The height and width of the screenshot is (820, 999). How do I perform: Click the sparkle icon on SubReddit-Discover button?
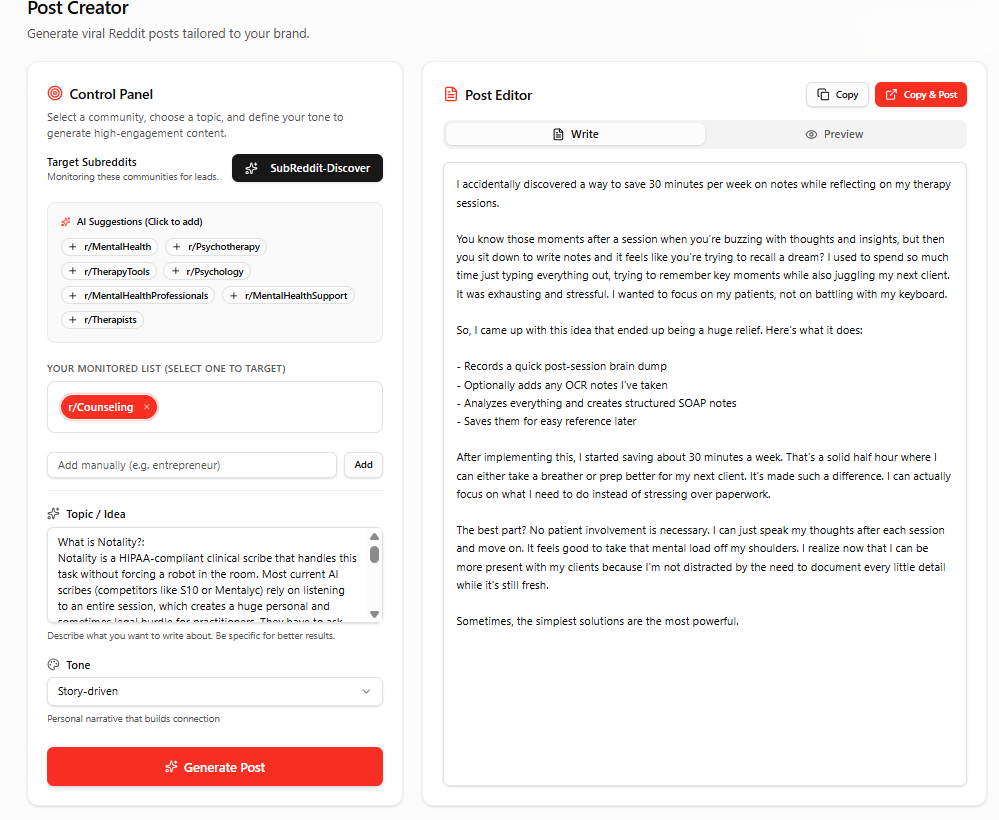(x=249, y=168)
